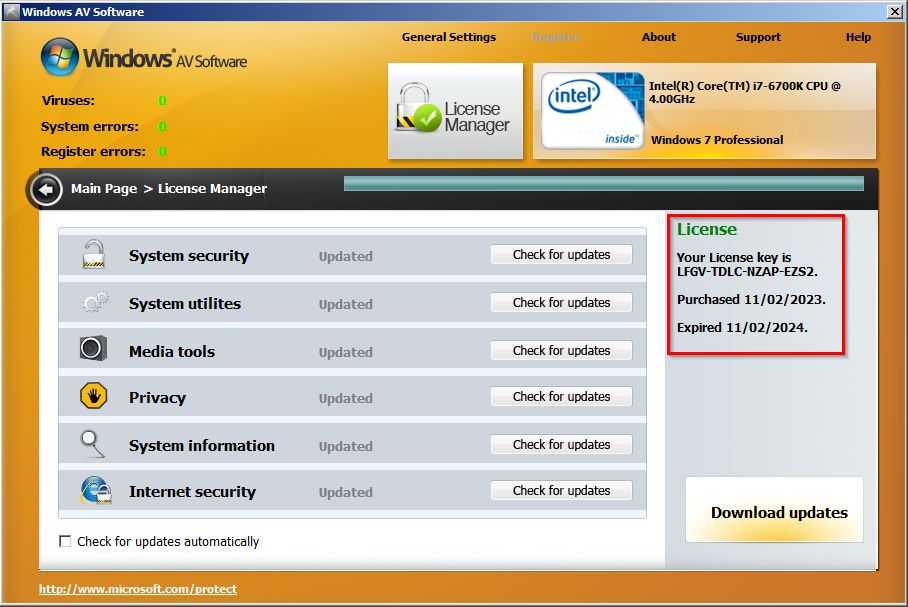Click the Register errors count value

(x=162, y=152)
